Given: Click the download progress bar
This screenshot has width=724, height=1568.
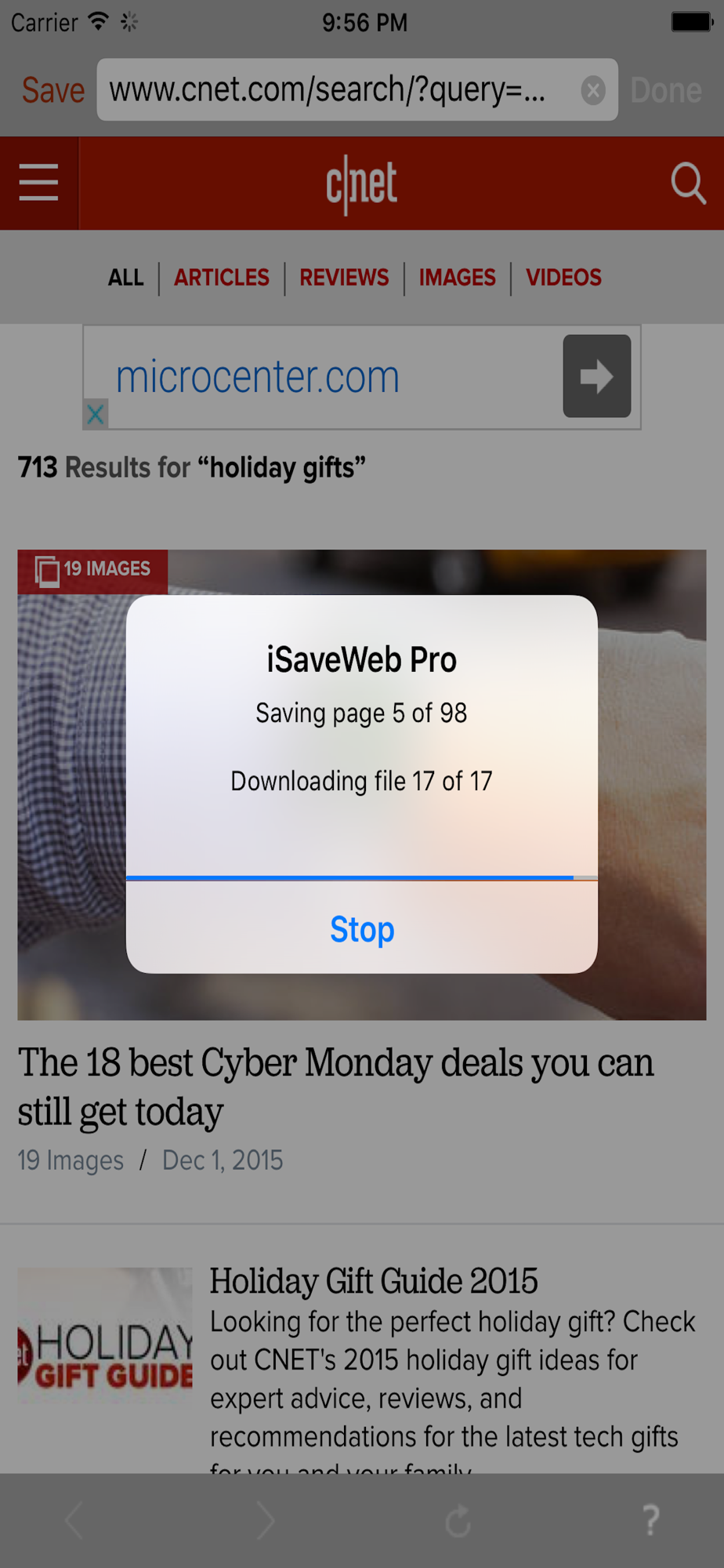Looking at the screenshot, I should tap(362, 878).
